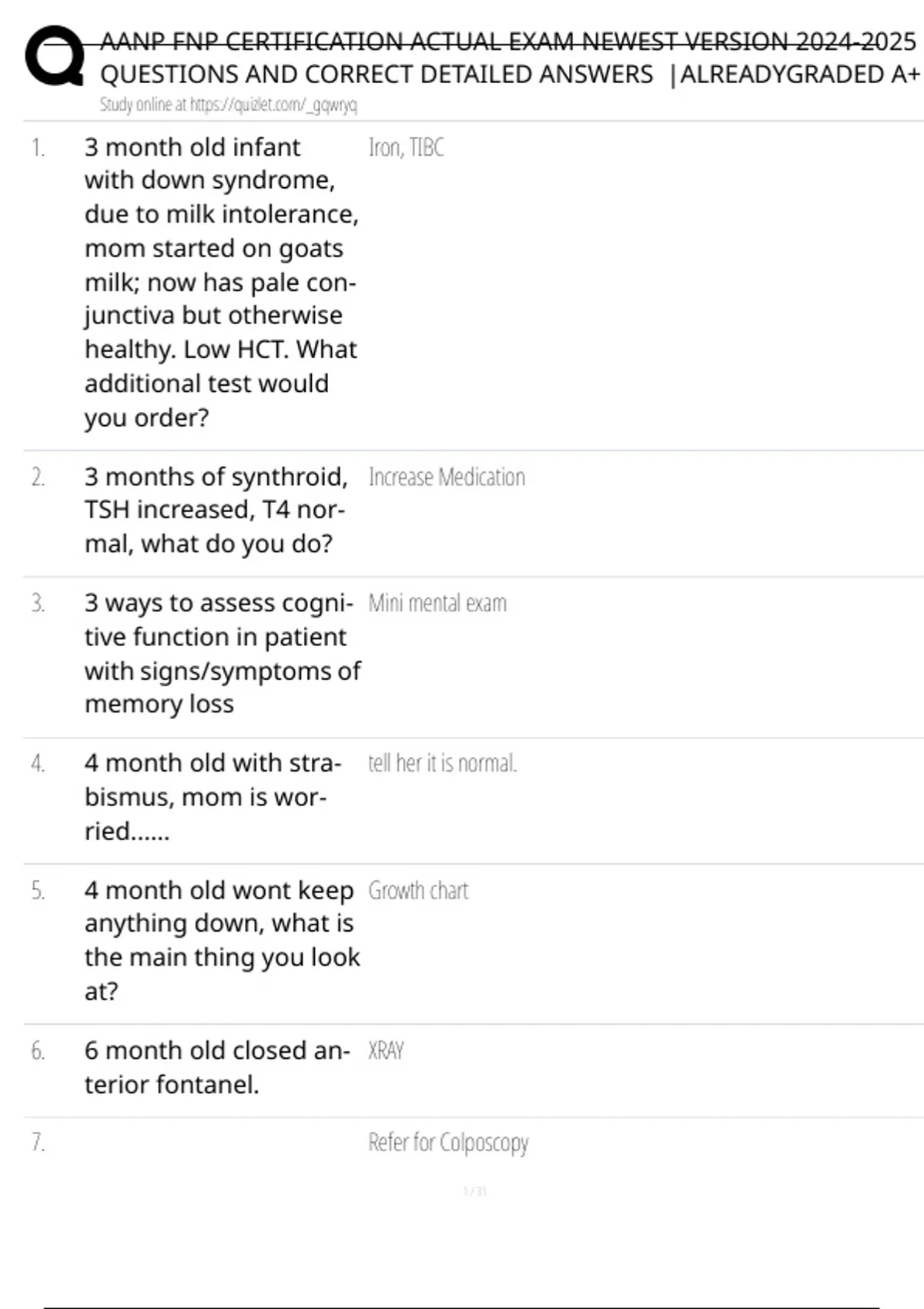Click the 'Increase Medication' answer
924x1309 pixels.
coord(447,477)
